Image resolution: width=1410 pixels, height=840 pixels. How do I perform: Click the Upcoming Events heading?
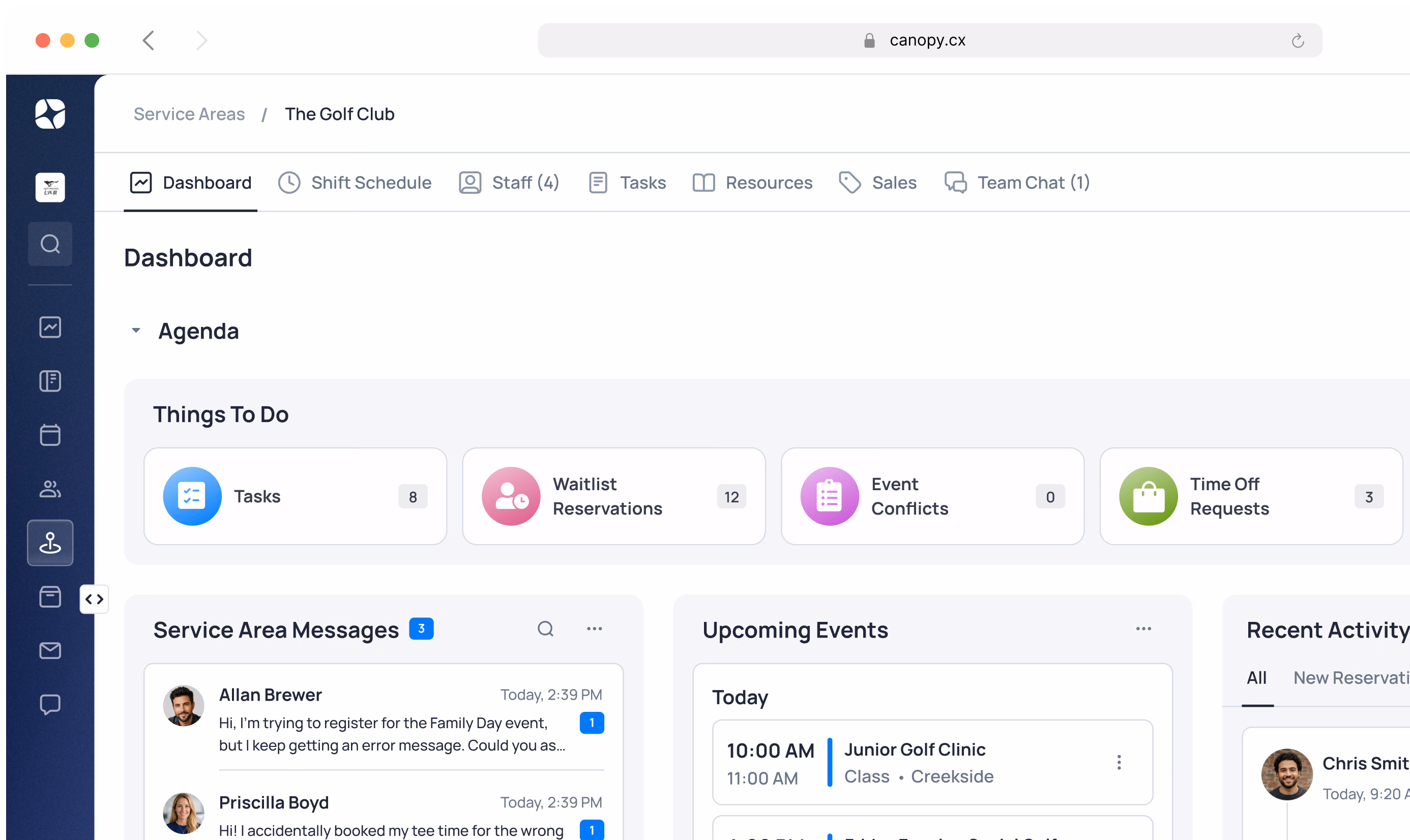(796, 630)
